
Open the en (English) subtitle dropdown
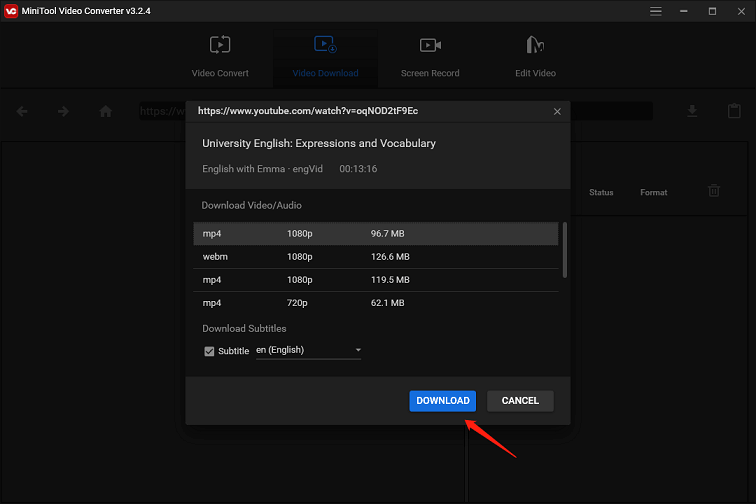309,350
